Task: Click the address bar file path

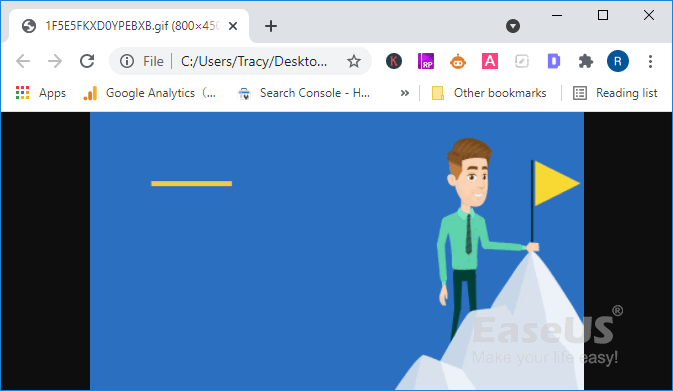Action: pos(254,61)
